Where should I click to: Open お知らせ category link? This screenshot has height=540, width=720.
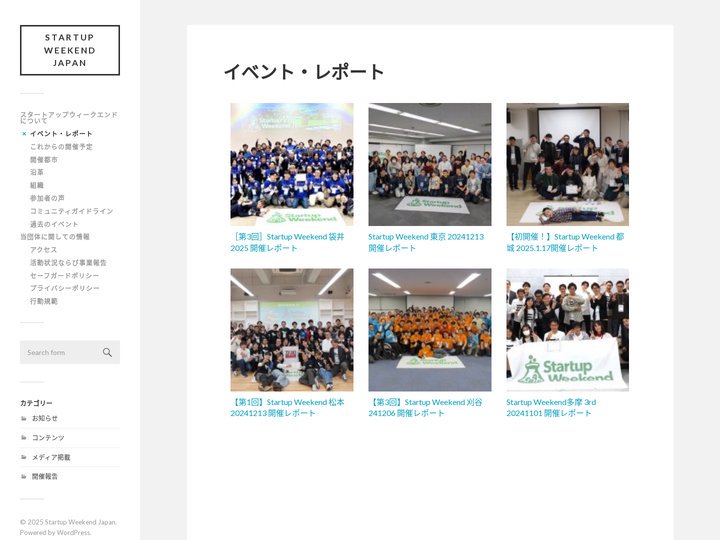tap(45, 418)
